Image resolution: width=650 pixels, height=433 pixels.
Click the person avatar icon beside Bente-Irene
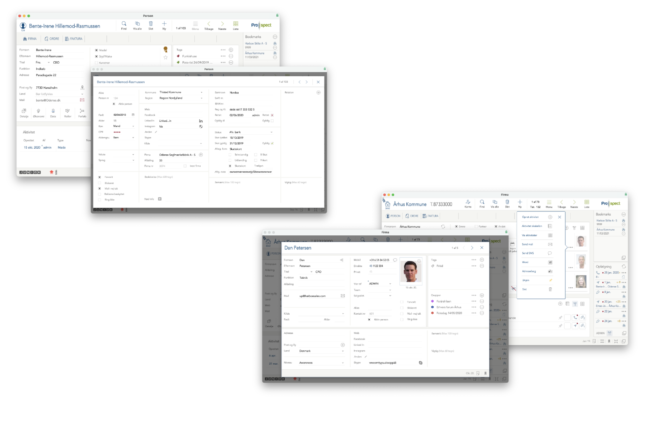pos(25,24)
